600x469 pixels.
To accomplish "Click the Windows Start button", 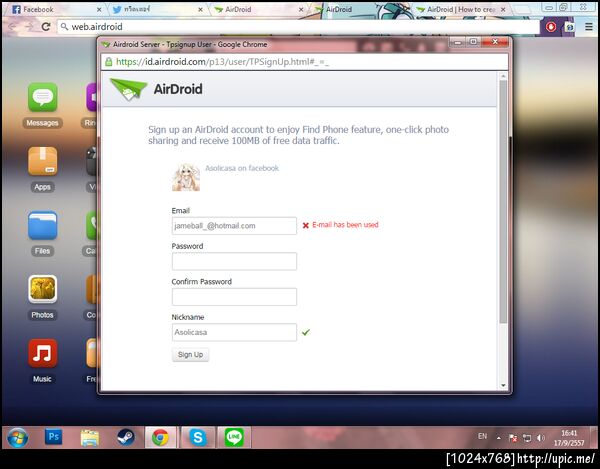I will [17, 437].
